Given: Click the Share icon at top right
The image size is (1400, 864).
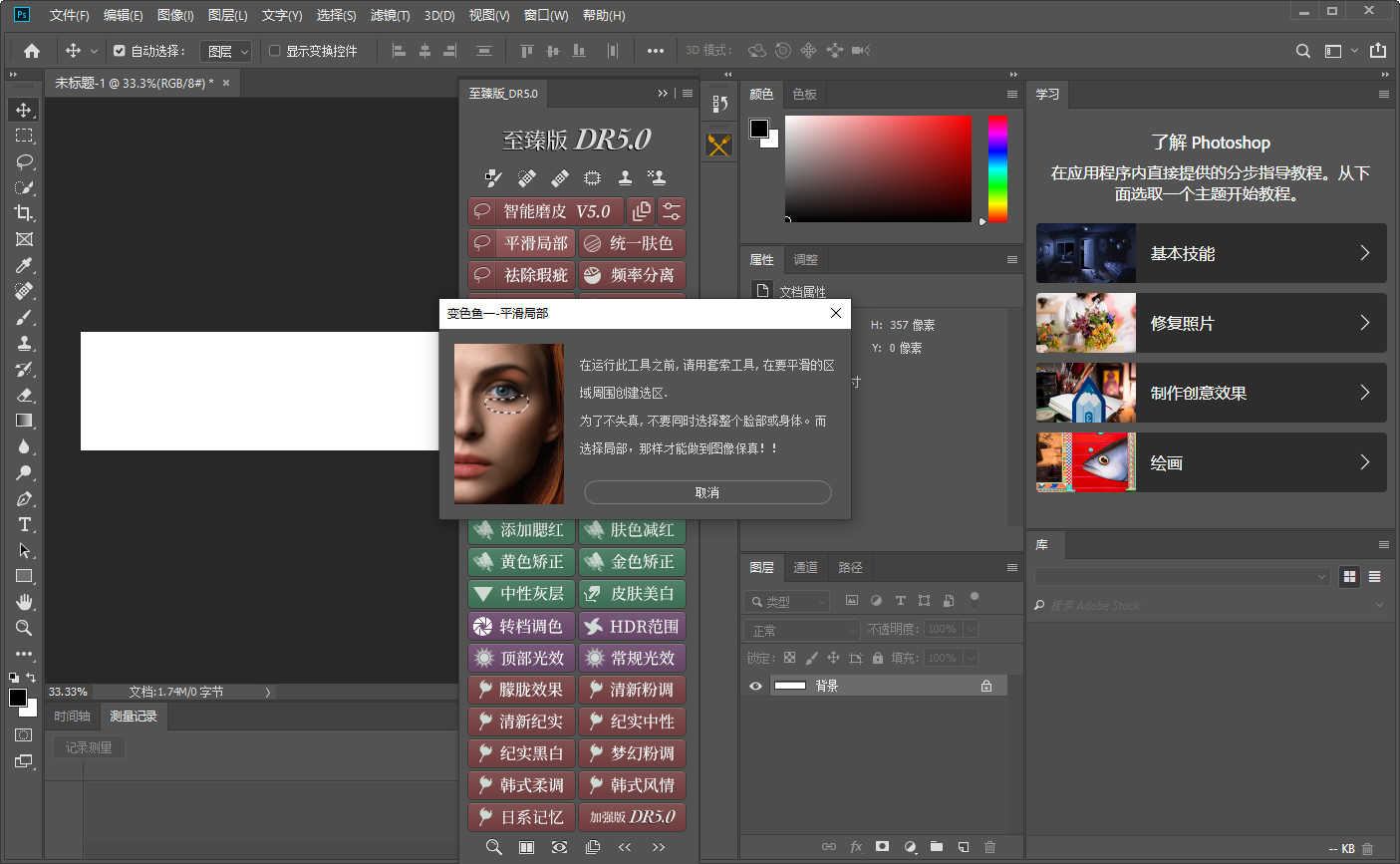Looking at the screenshot, I should (x=1378, y=50).
